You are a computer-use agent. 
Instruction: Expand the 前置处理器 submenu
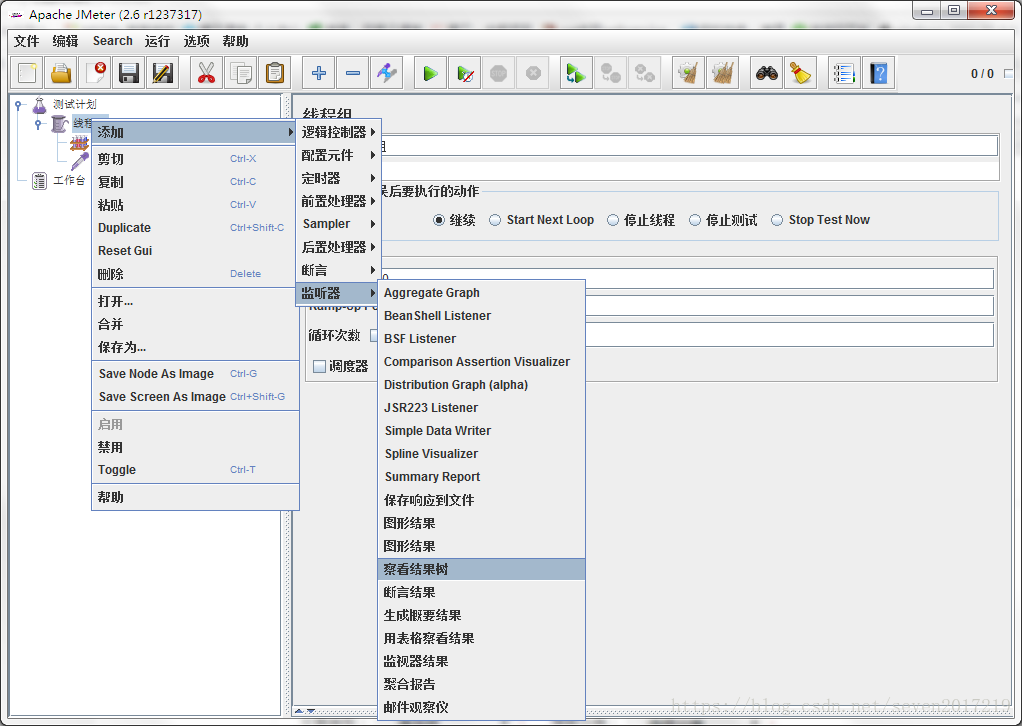(338, 201)
